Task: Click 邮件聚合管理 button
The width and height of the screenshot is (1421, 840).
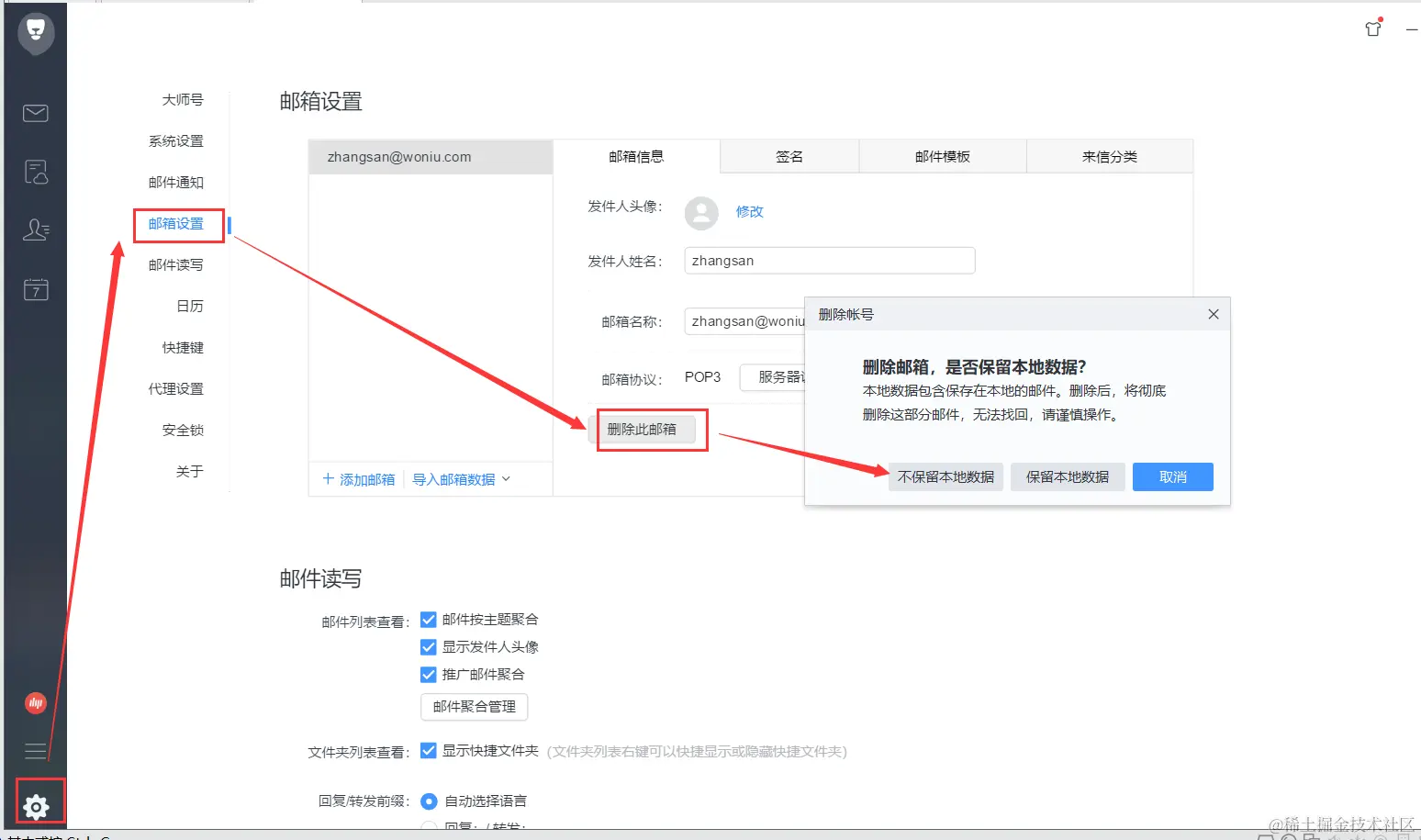Action: click(475, 706)
